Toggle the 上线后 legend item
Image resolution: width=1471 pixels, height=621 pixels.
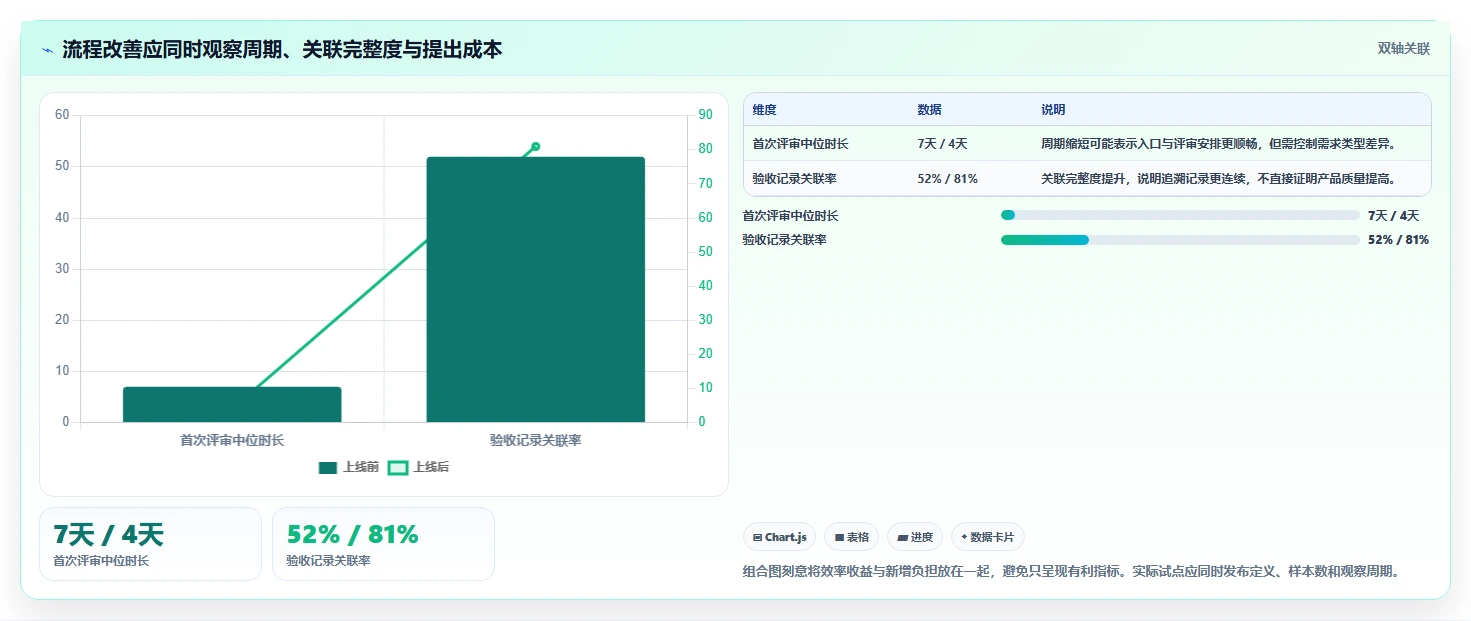pyautogui.click(x=419, y=467)
